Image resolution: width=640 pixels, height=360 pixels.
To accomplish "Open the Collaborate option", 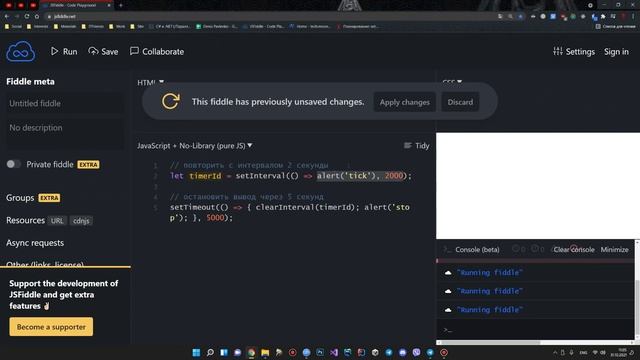I will click(x=157, y=51).
